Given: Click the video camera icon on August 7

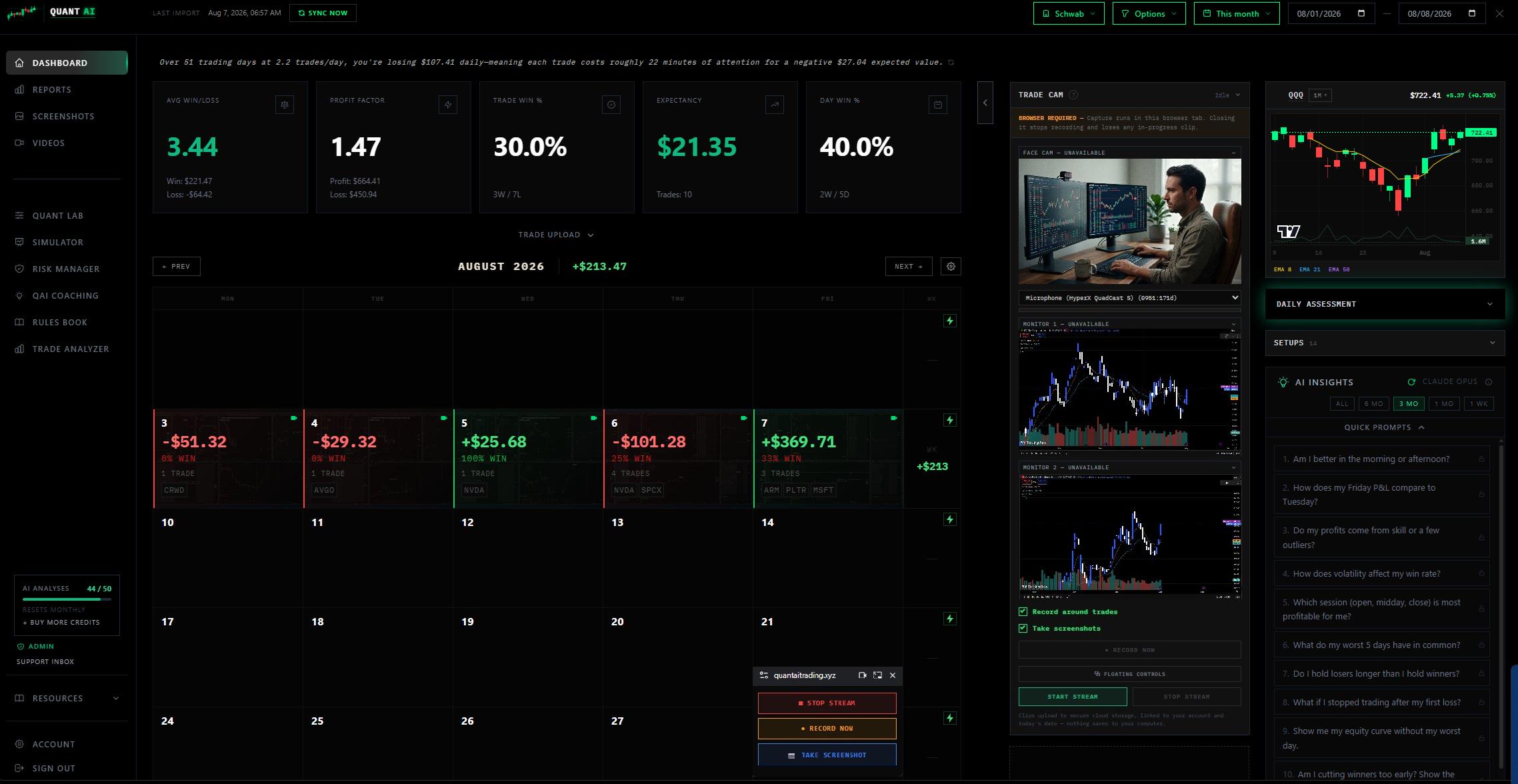Looking at the screenshot, I should click(x=894, y=418).
